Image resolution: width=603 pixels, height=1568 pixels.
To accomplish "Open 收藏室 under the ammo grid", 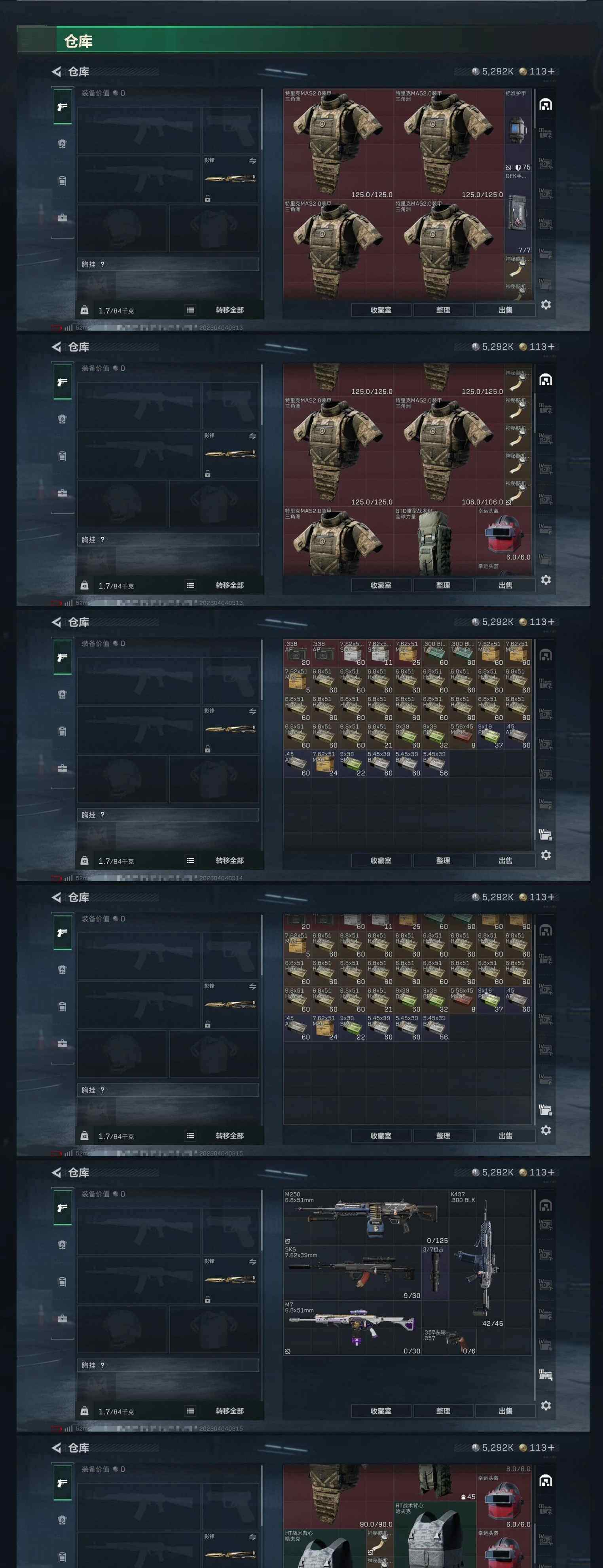I will (x=381, y=860).
